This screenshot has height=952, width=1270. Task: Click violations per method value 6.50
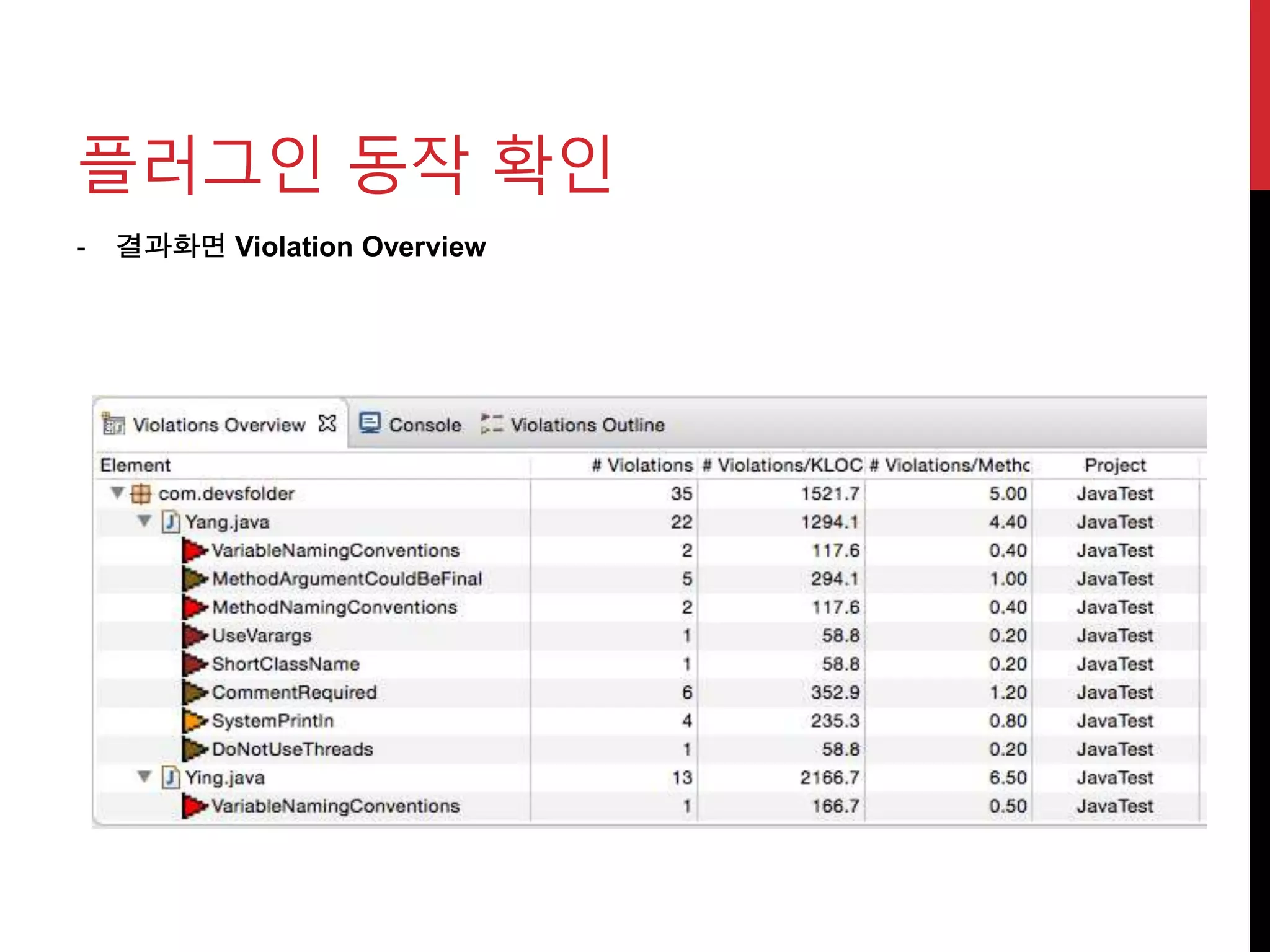click(x=1008, y=777)
